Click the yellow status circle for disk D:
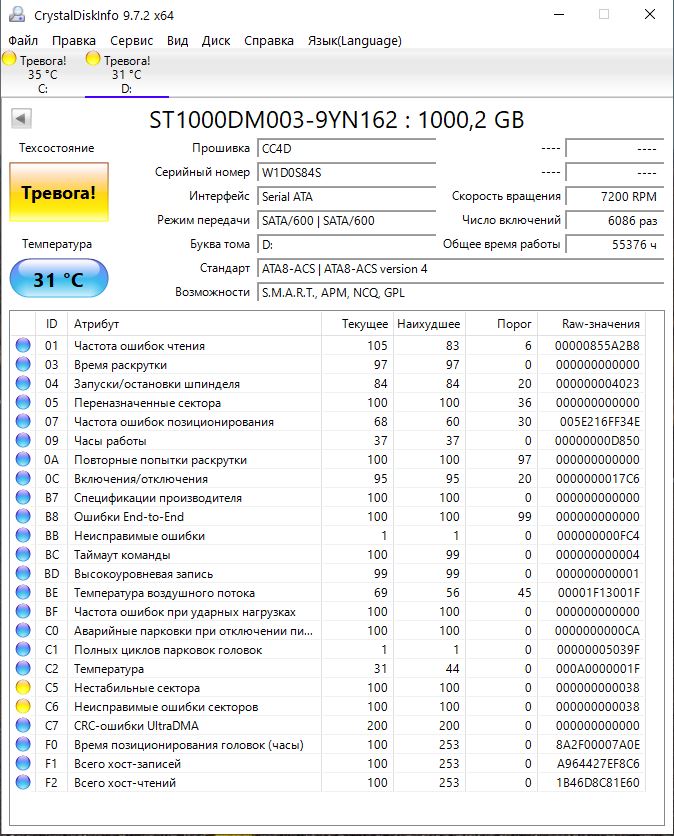 (93, 58)
